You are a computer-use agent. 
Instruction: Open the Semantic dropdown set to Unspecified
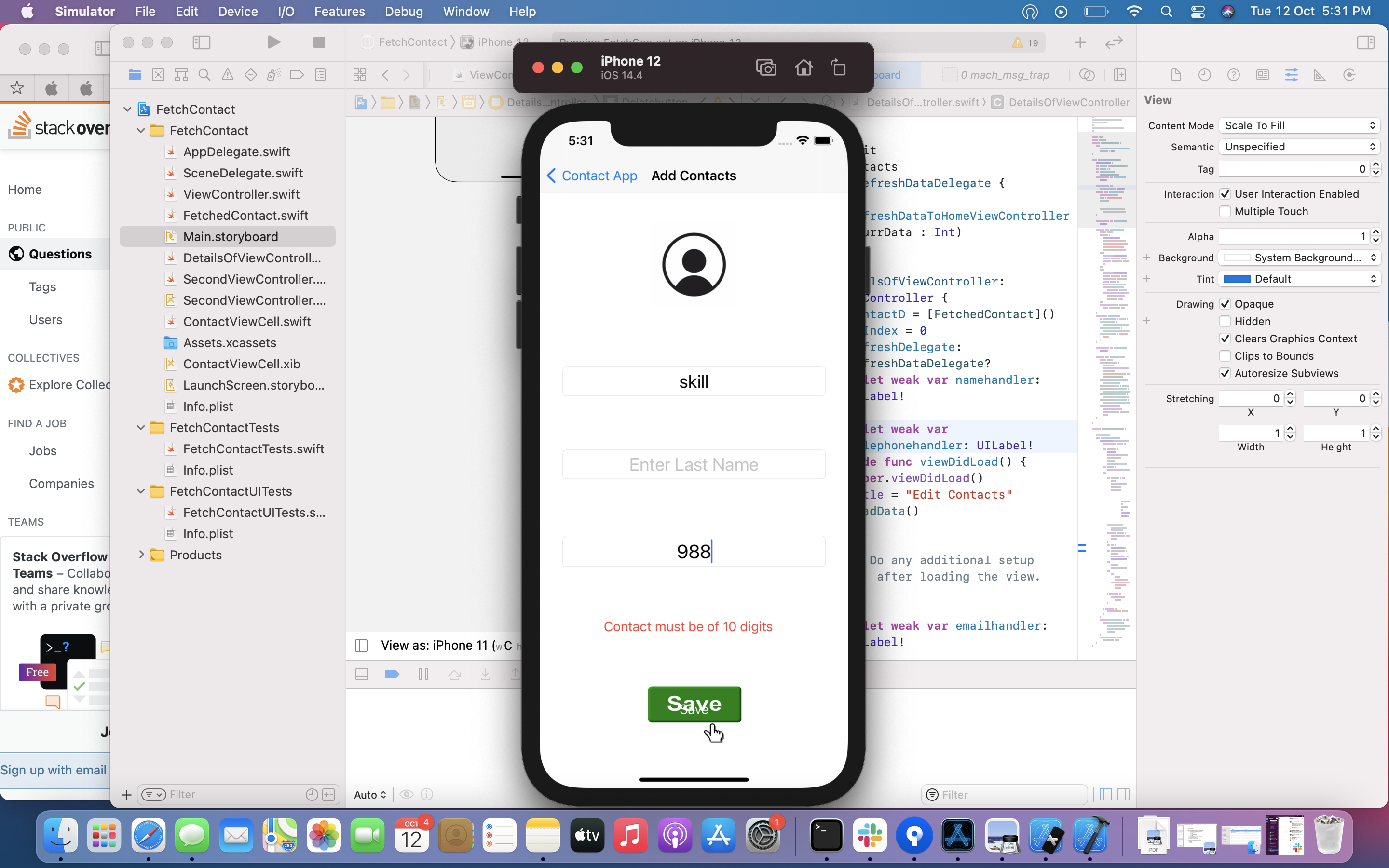pyautogui.click(x=1298, y=147)
